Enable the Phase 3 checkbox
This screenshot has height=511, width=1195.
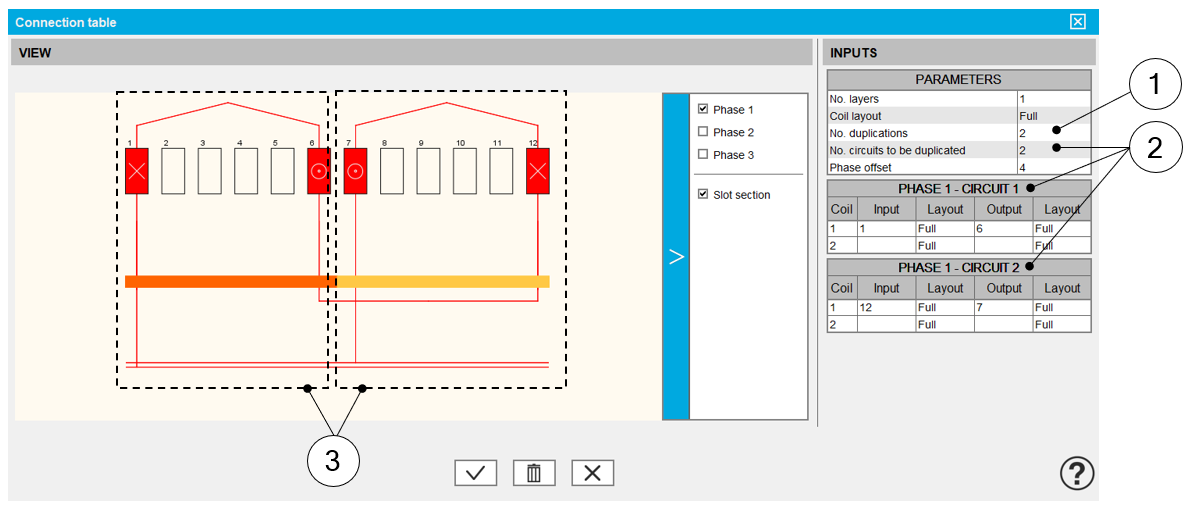click(703, 155)
